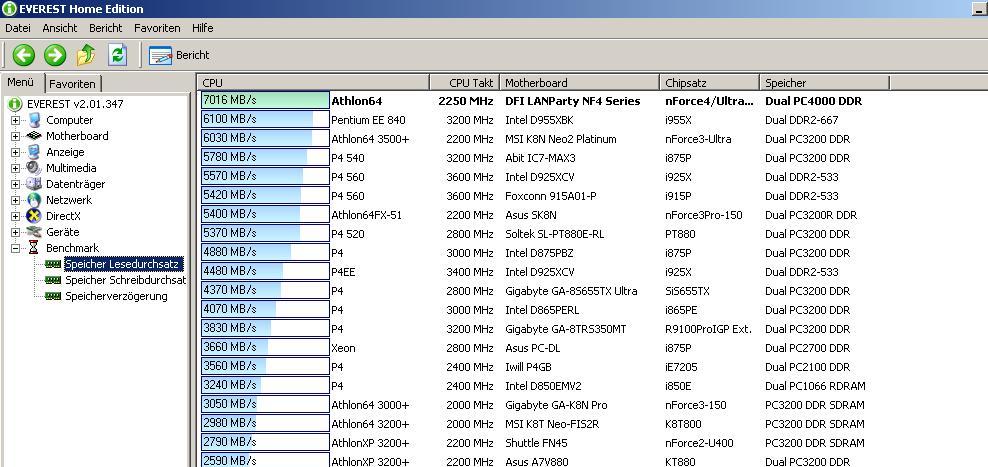Screen dimensions: 988x467
Task: Select the Computer icon in tree
Action: 34,120
